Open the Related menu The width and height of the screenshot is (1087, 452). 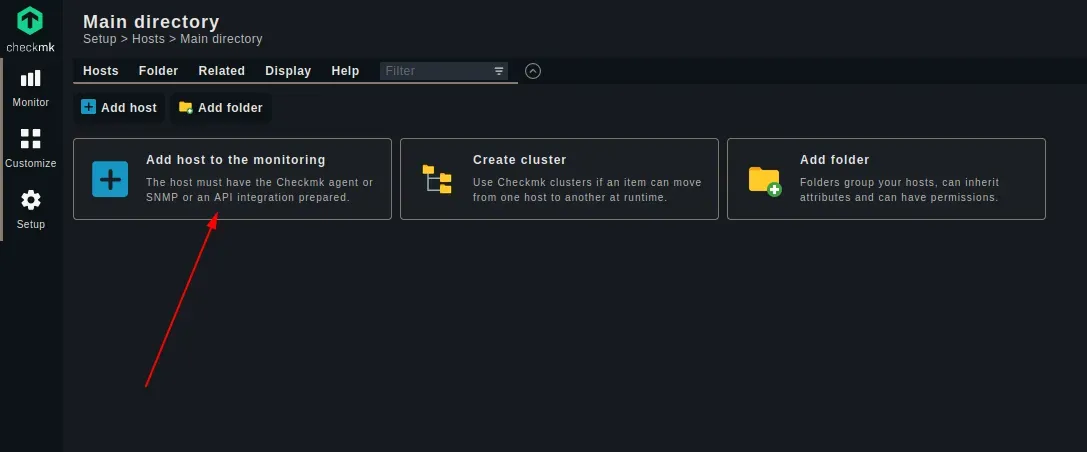[221, 71]
